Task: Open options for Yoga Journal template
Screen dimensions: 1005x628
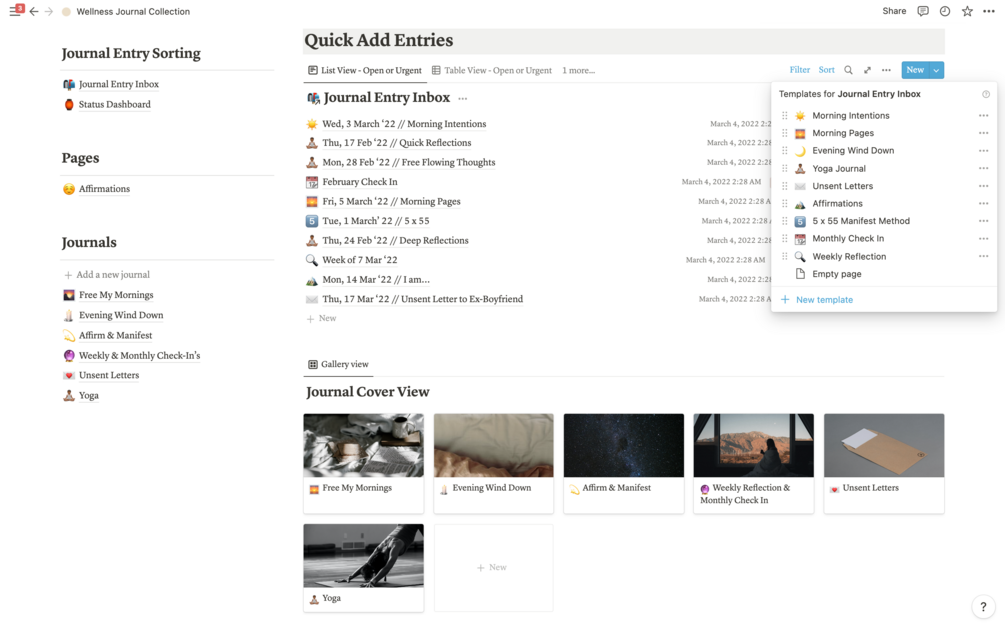Action: [x=983, y=168]
